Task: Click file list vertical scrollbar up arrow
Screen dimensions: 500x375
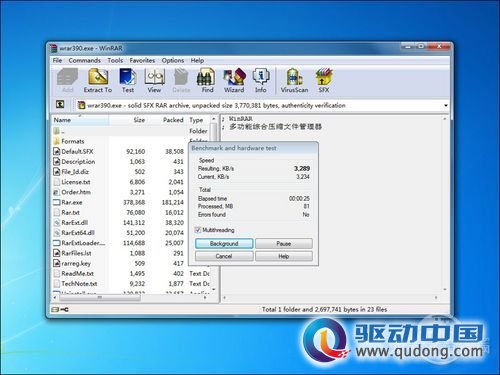Action: pyautogui.click(x=214, y=119)
